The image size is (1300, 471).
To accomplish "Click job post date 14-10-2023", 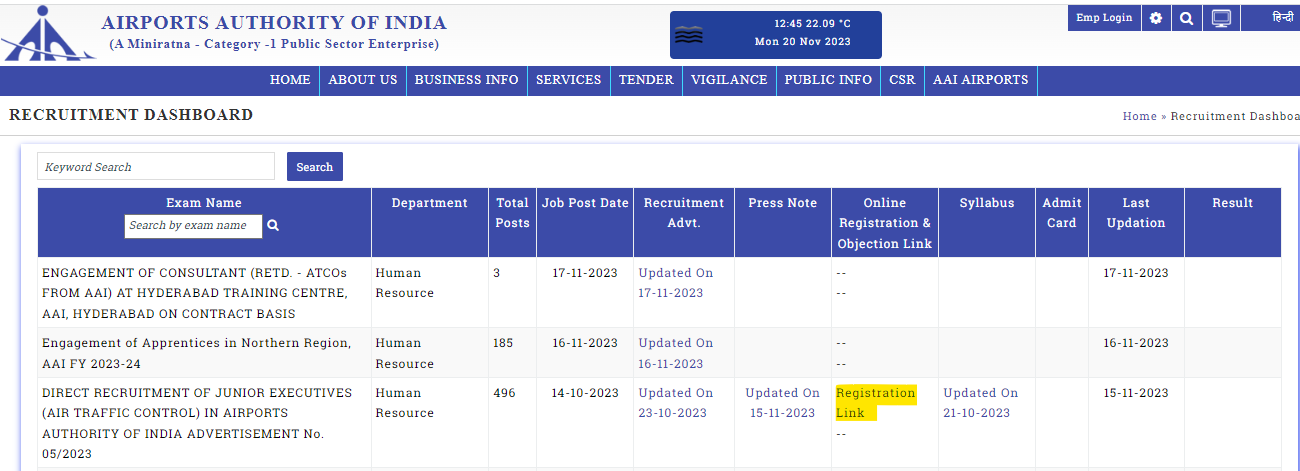I will [x=585, y=393].
